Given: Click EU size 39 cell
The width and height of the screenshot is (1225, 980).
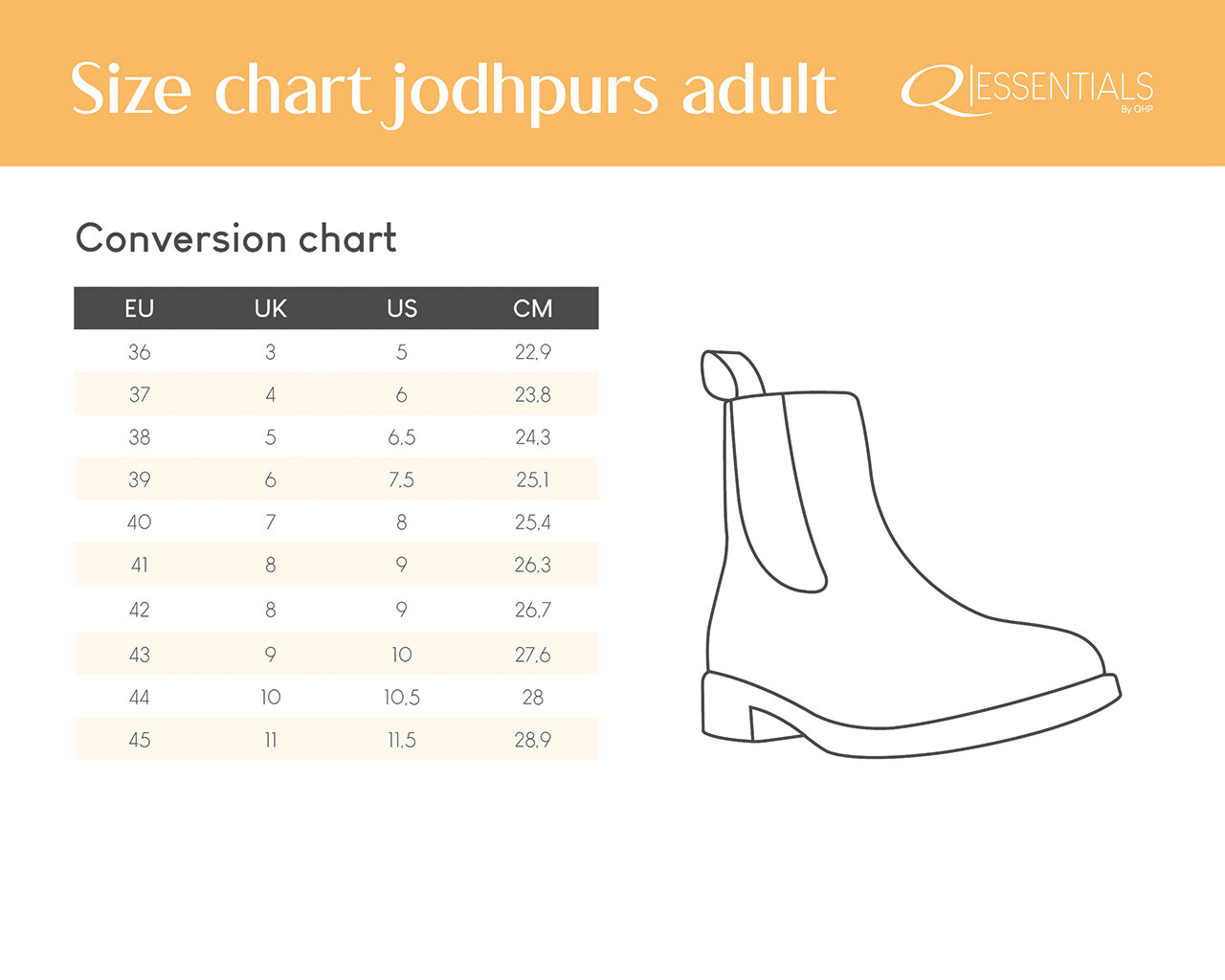Looking at the screenshot, I should [x=139, y=479].
